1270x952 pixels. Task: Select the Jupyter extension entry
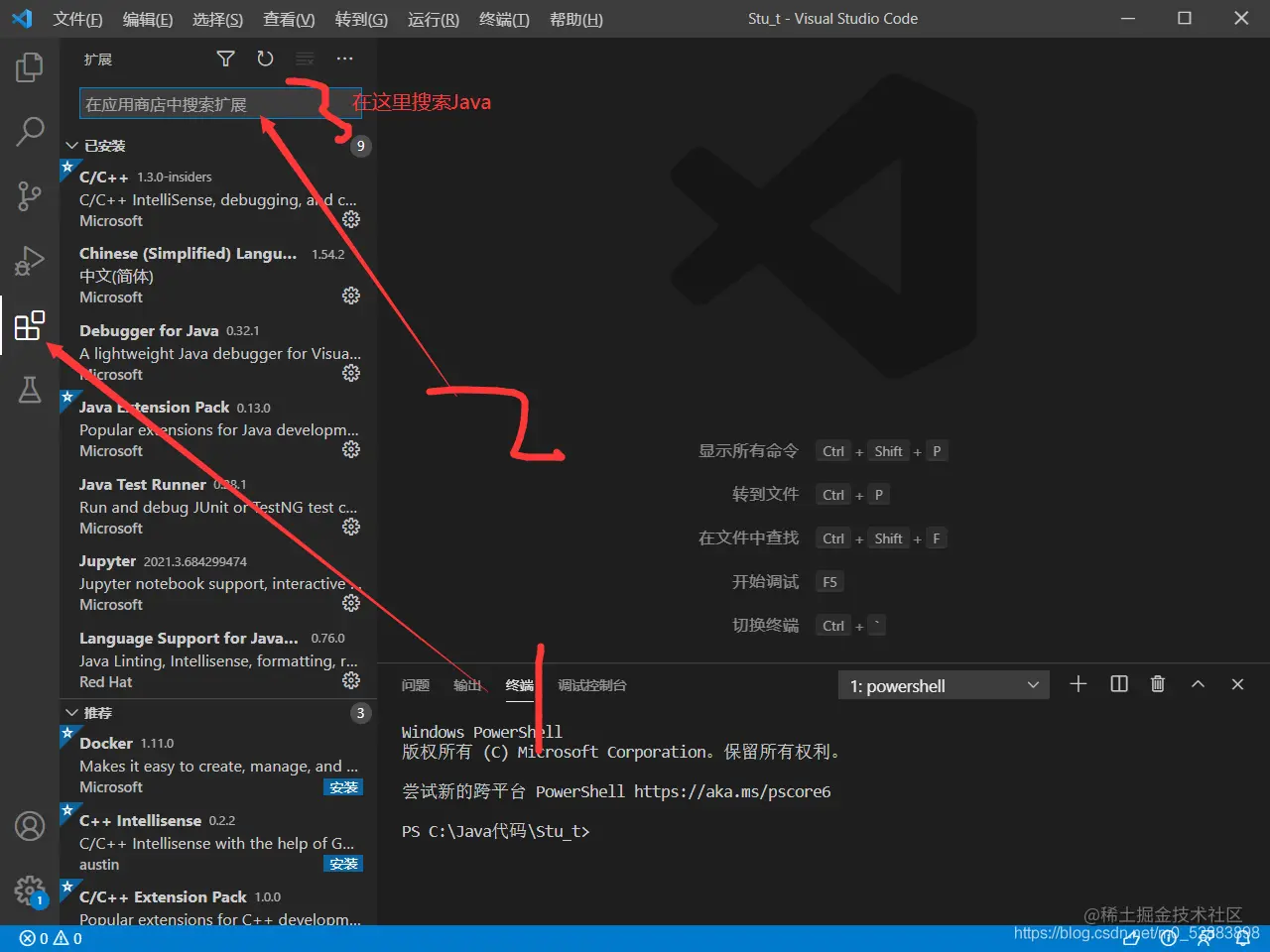[x=218, y=582]
